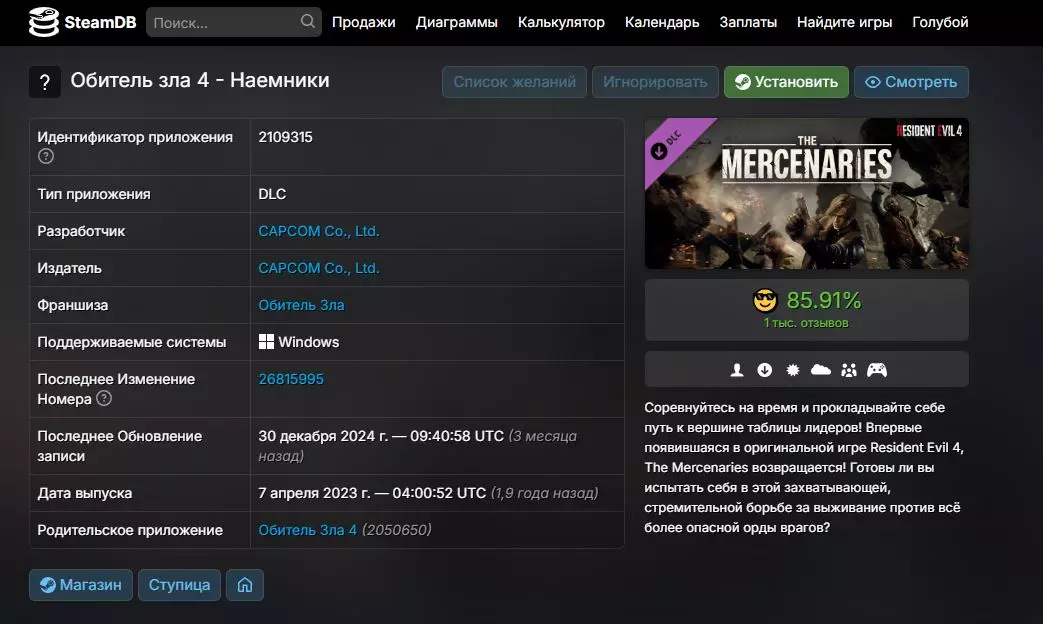Click the question mark app icon
The image size is (1043, 624).
[x=45, y=82]
